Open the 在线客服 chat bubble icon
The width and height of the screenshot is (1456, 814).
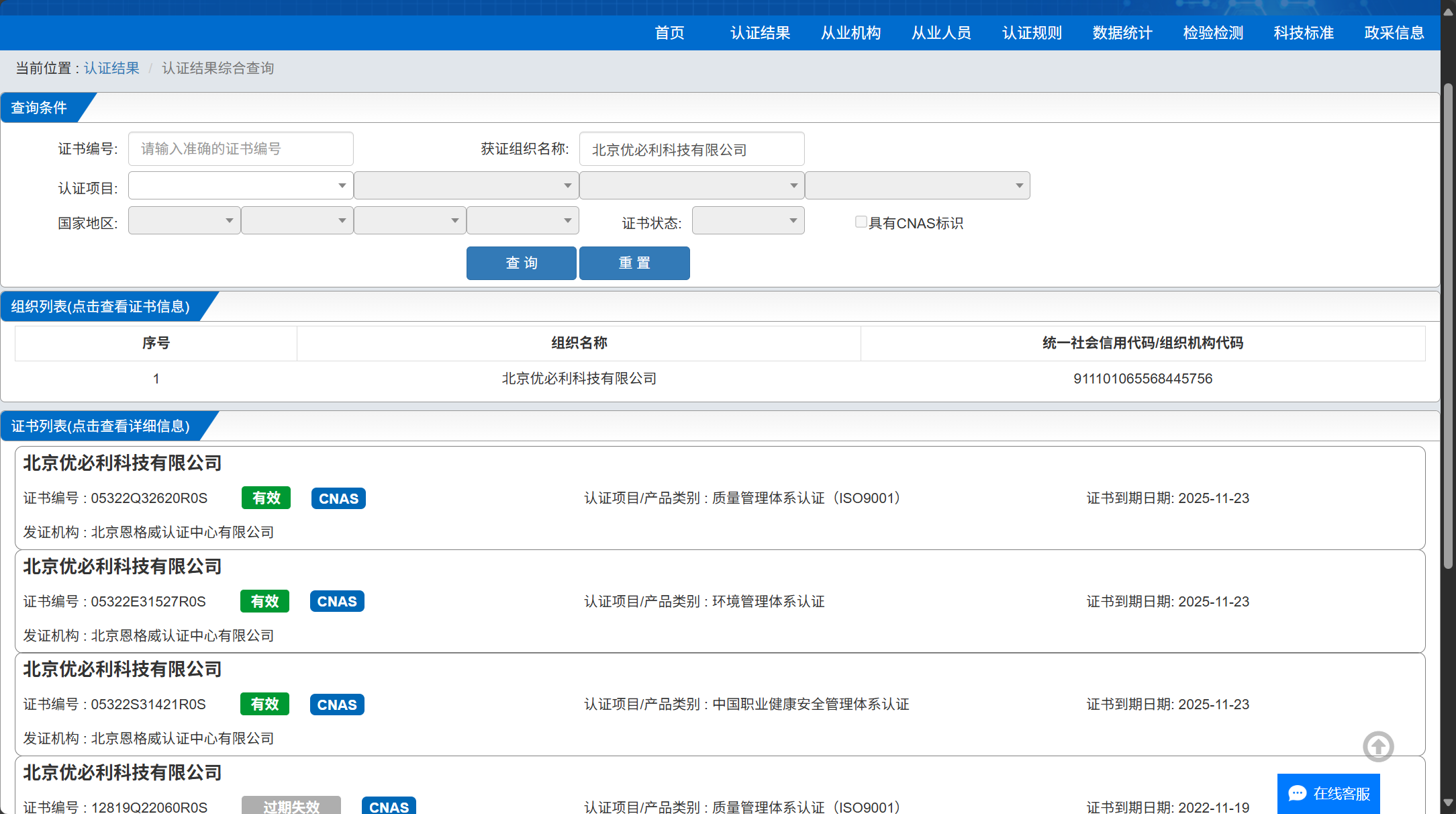(x=1297, y=793)
